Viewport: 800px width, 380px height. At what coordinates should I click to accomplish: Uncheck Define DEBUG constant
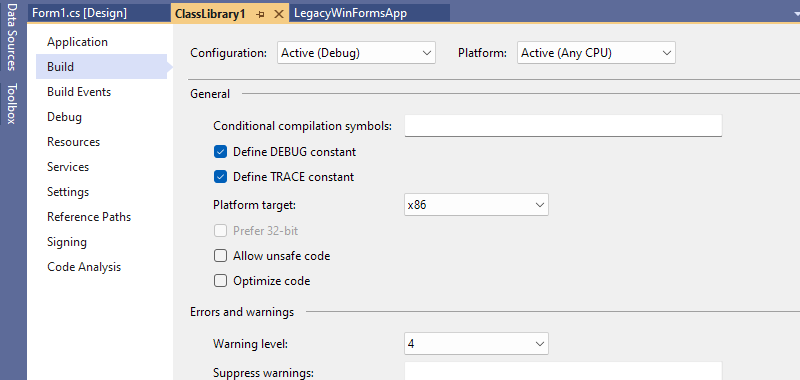(220, 152)
